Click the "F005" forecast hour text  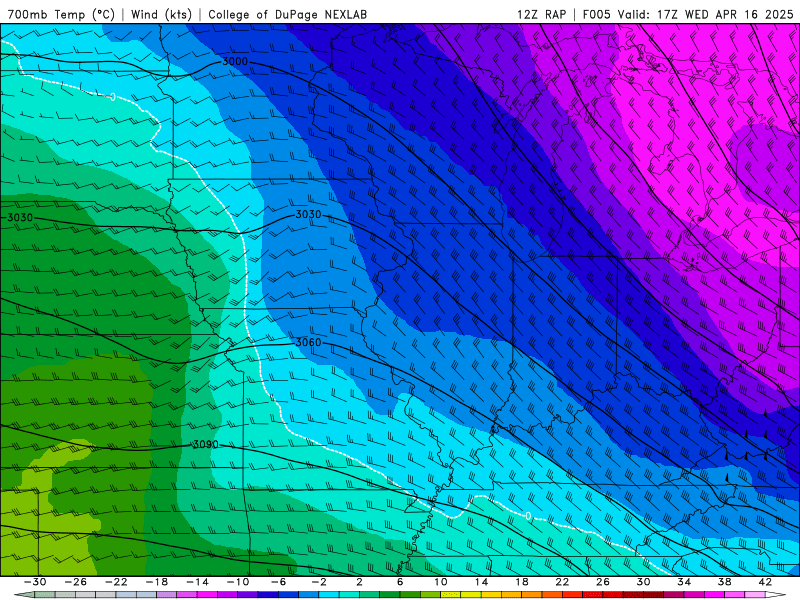click(597, 14)
